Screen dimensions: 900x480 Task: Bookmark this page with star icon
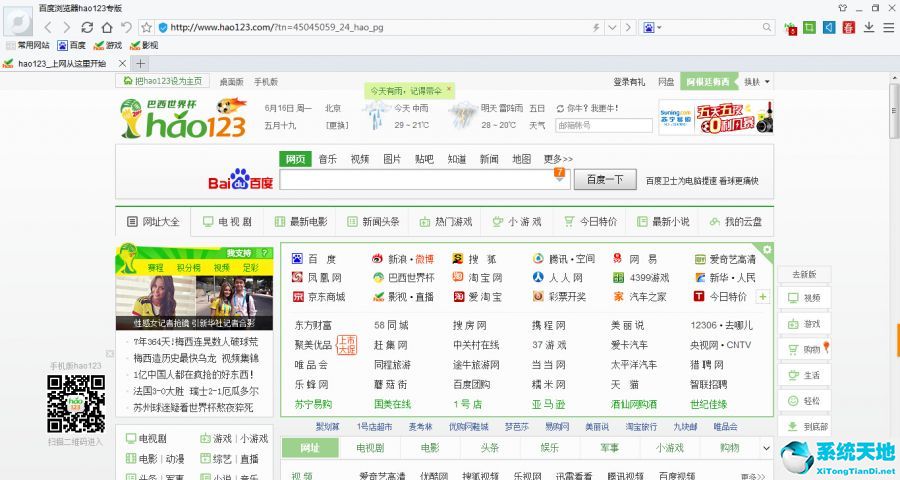(x=147, y=27)
